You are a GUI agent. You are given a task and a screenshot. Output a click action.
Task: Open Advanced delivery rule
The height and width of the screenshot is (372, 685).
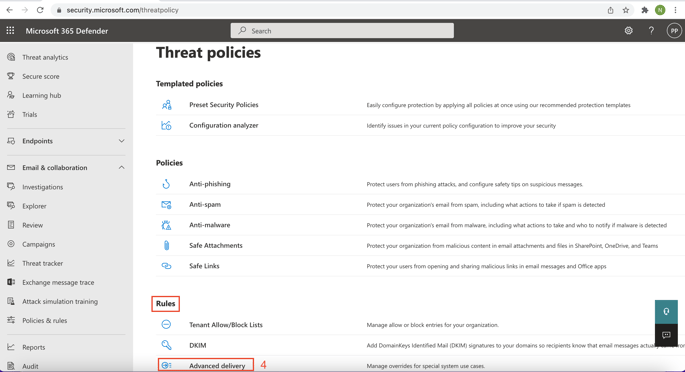pyautogui.click(x=217, y=366)
